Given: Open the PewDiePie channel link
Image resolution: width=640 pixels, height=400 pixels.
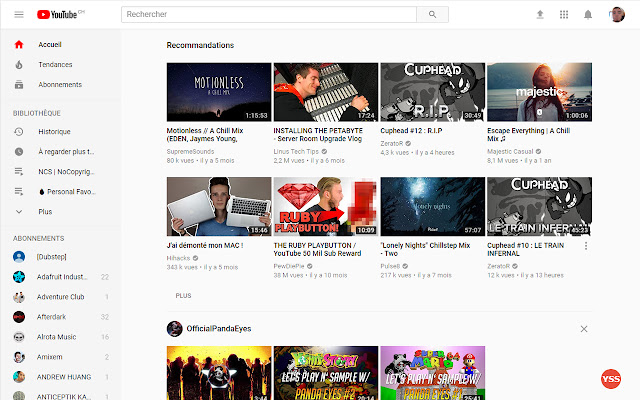Looking at the screenshot, I should pyautogui.click(x=289, y=266).
